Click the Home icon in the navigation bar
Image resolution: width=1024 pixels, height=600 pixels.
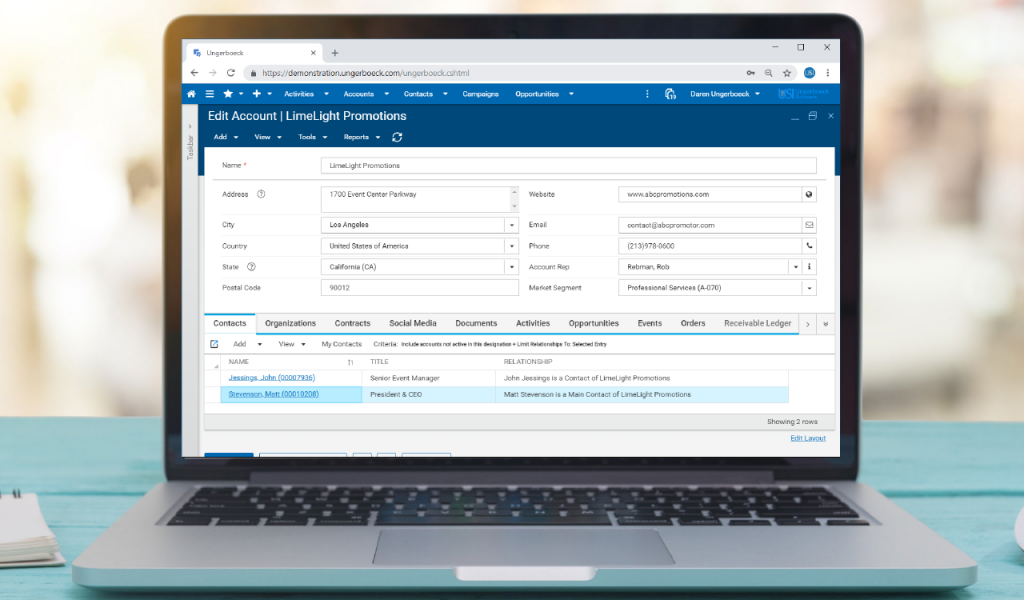pos(192,94)
